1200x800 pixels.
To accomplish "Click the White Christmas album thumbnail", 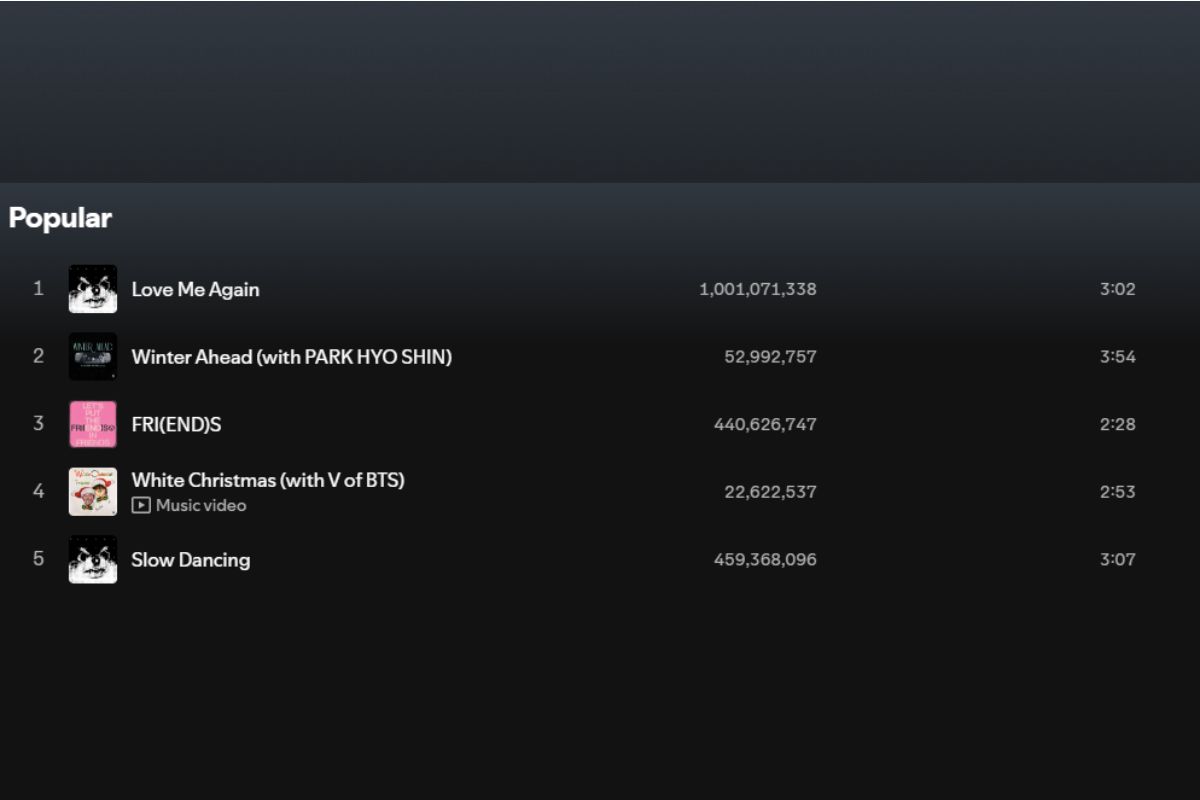I will pos(92,492).
